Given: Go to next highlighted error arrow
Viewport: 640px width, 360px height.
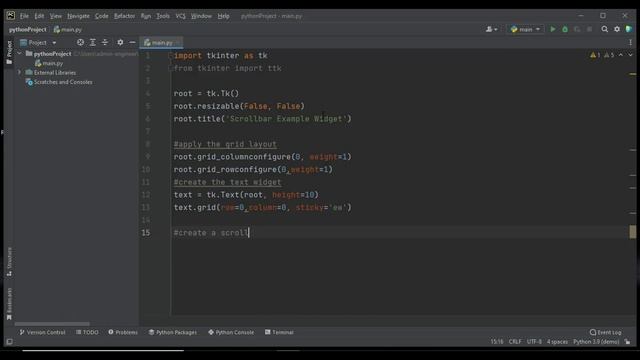Looking at the screenshot, I should pyautogui.click(x=630, y=55).
